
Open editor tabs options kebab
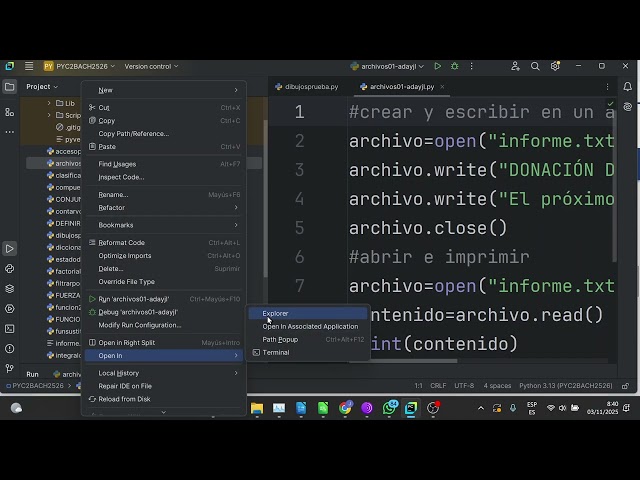pyautogui.click(x=607, y=87)
